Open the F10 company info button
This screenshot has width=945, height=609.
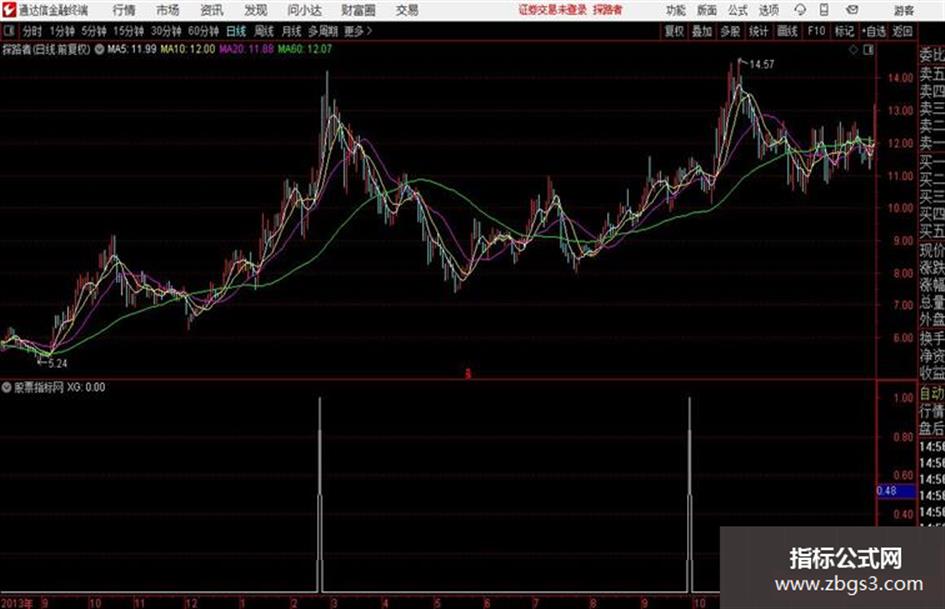(x=816, y=31)
